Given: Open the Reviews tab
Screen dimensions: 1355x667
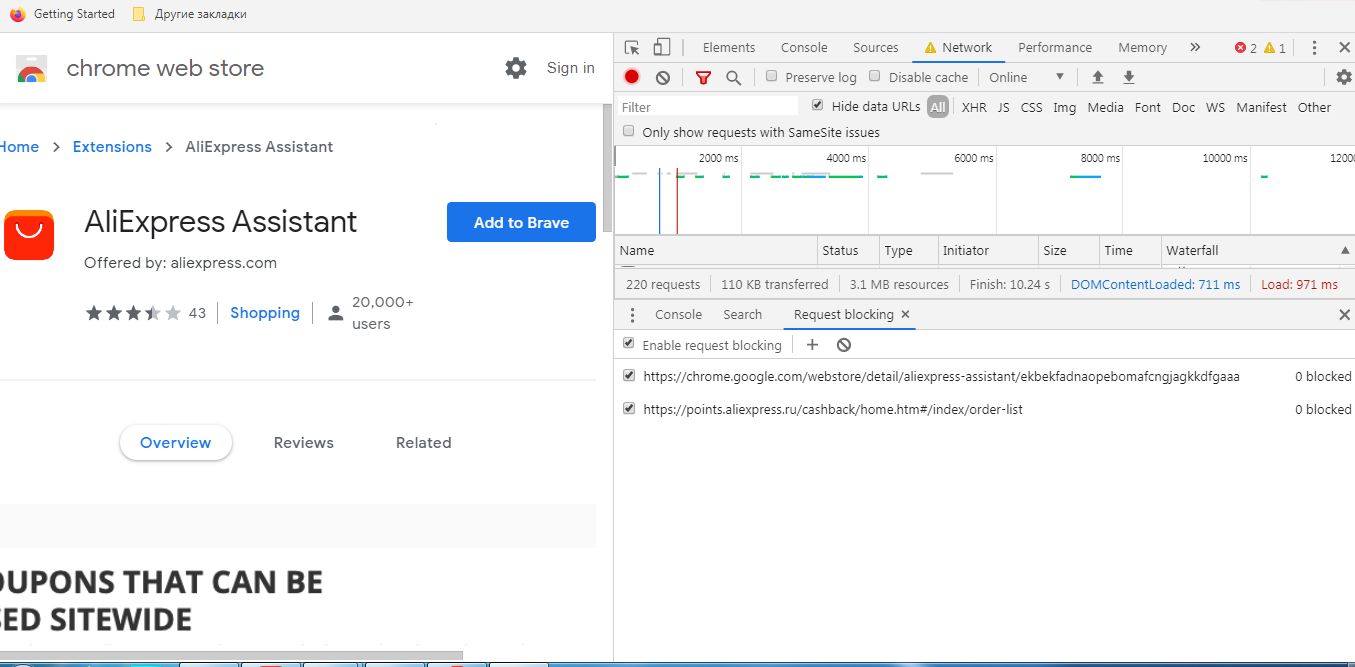Looking at the screenshot, I should [304, 442].
